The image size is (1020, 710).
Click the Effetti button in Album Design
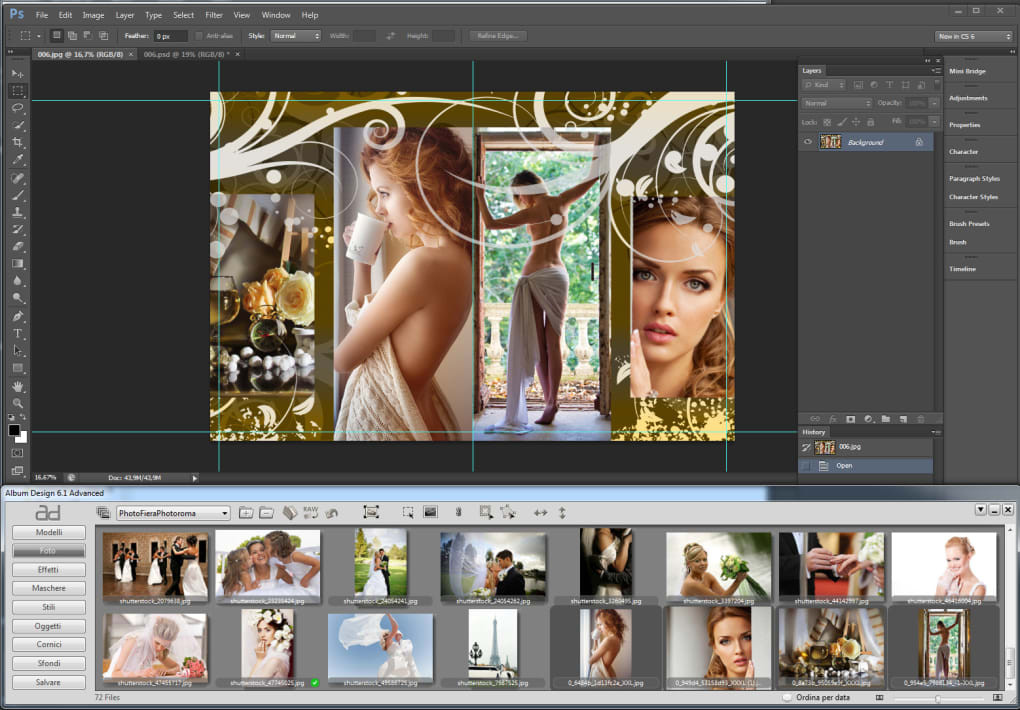[48, 570]
